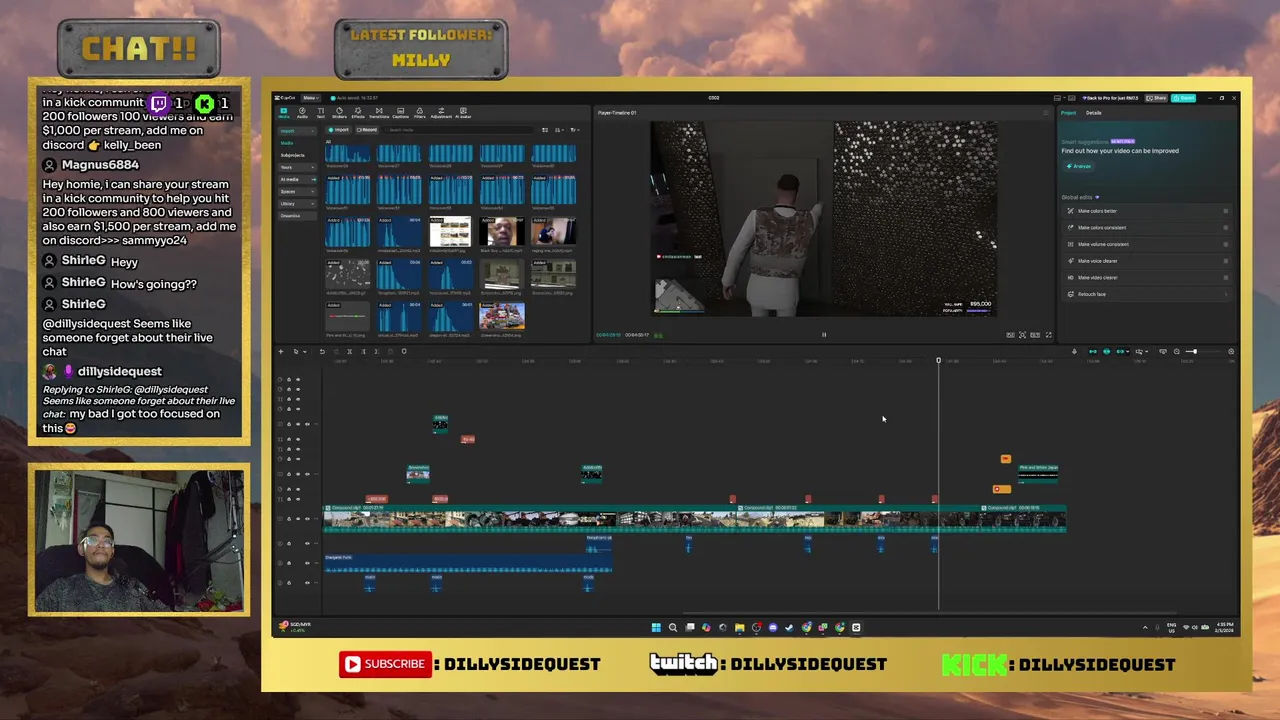
Task: Open the CapCut Menu dropdown
Action: point(311,98)
